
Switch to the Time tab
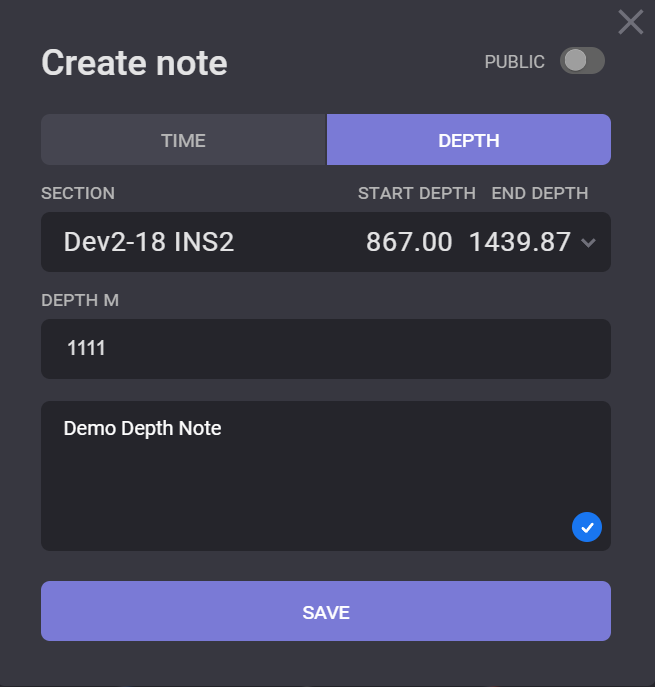183,140
